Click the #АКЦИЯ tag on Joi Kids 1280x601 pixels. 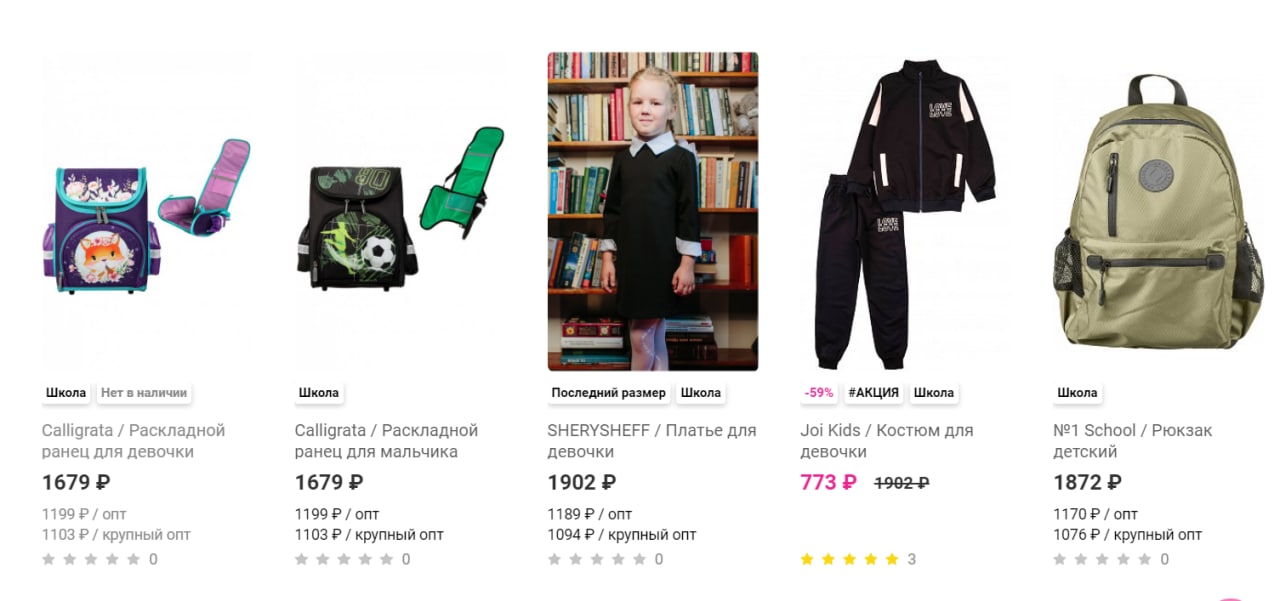[x=873, y=393]
